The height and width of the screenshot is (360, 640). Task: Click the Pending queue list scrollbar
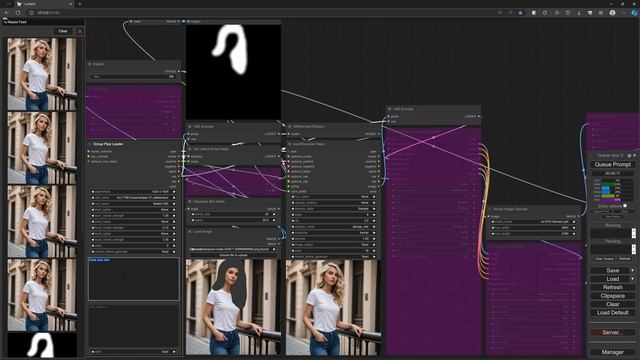[x=633, y=249]
